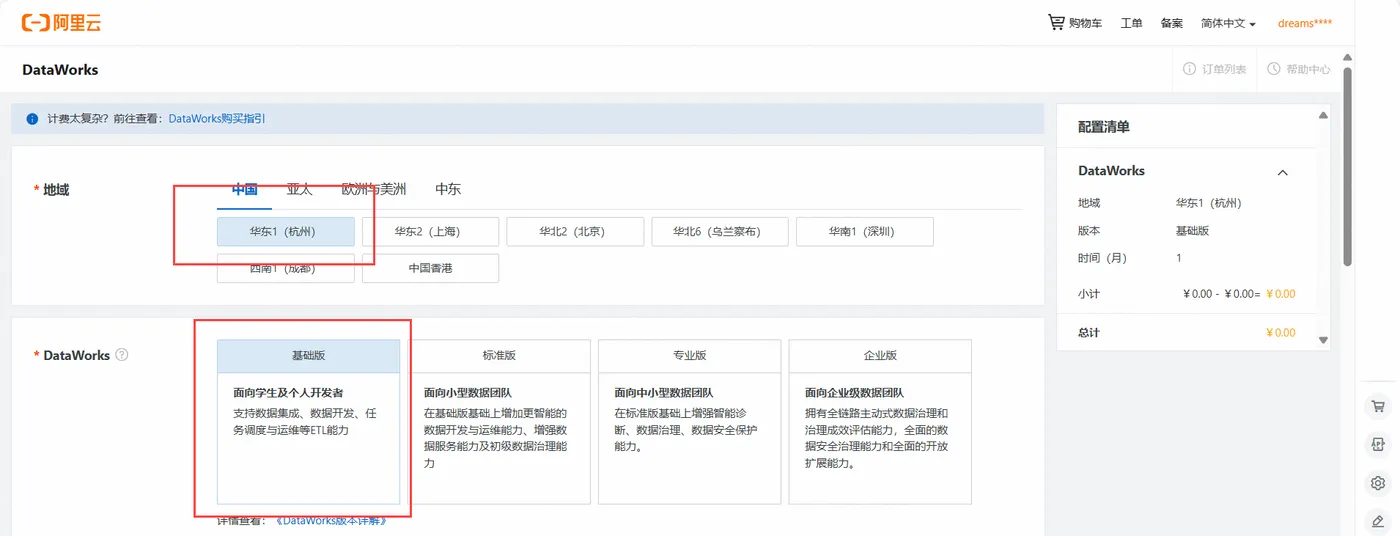Click 订单列表 link
The image size is (1400, 536).
tap(1224, 70)
